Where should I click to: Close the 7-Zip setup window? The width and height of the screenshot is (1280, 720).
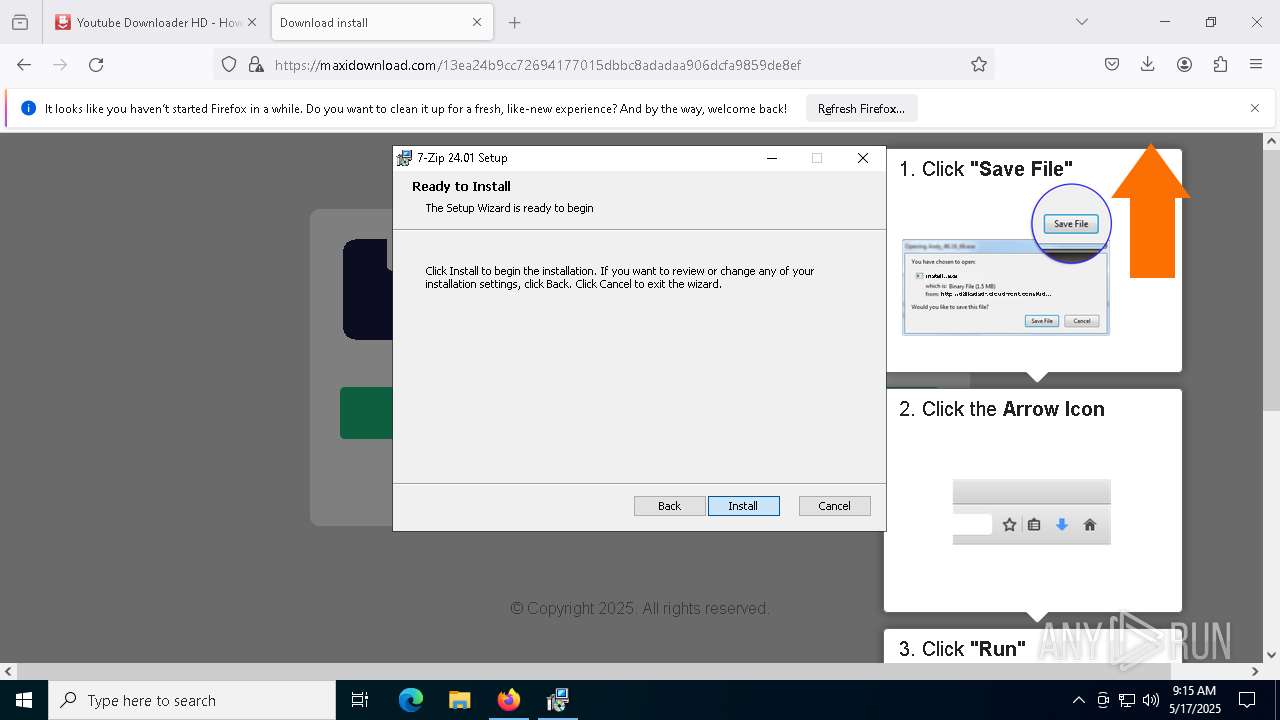tap(863, 158)
